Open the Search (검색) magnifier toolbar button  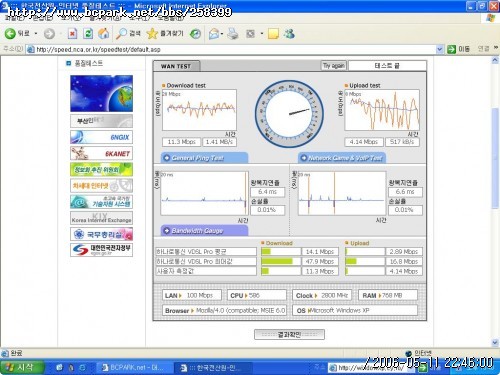[x=128, y=33]
